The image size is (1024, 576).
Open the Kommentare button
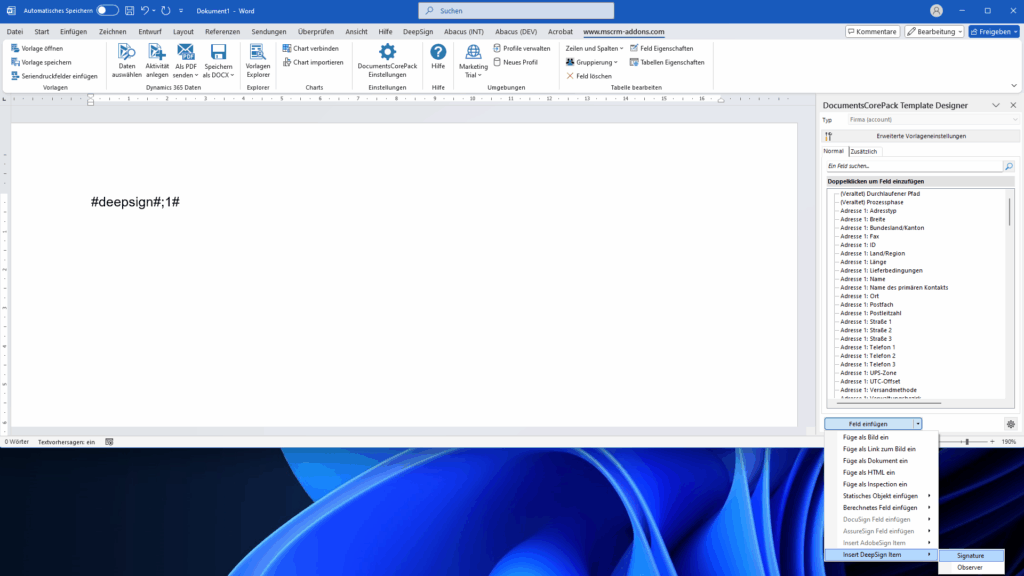click(x=872, y=31)
